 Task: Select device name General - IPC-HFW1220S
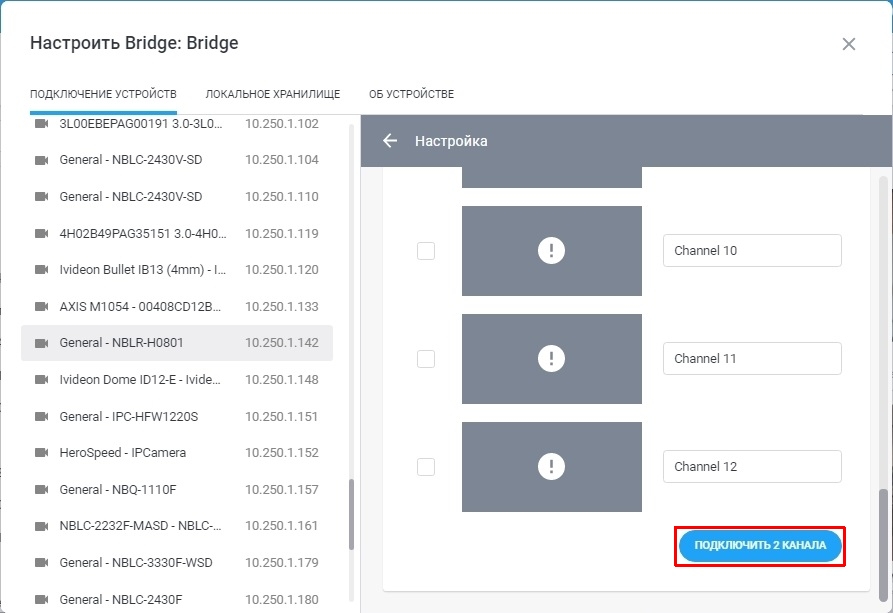(129, 416)
